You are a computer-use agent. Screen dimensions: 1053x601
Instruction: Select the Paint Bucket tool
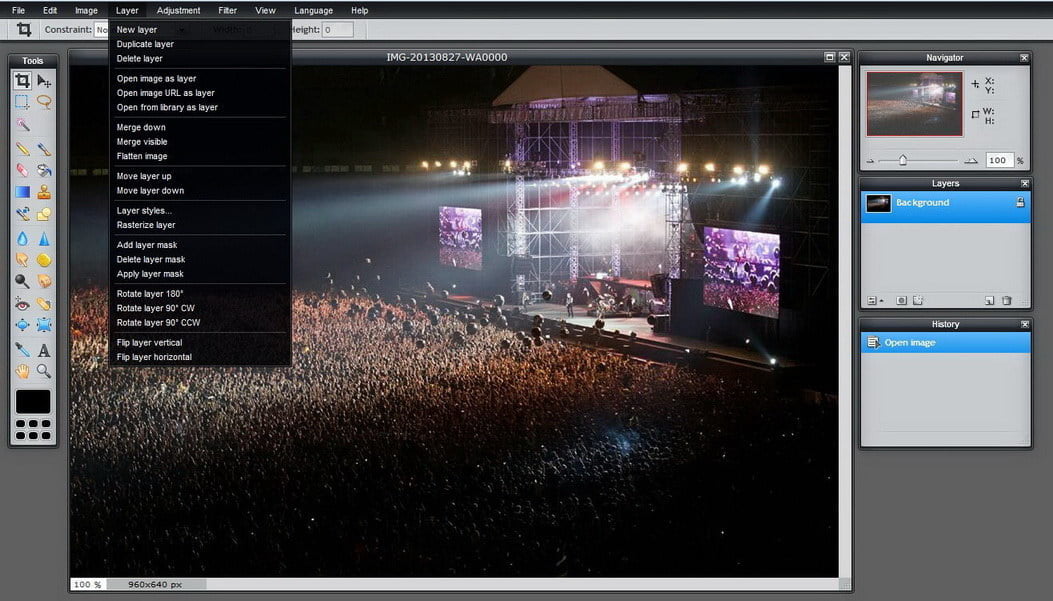click(44, 170)
